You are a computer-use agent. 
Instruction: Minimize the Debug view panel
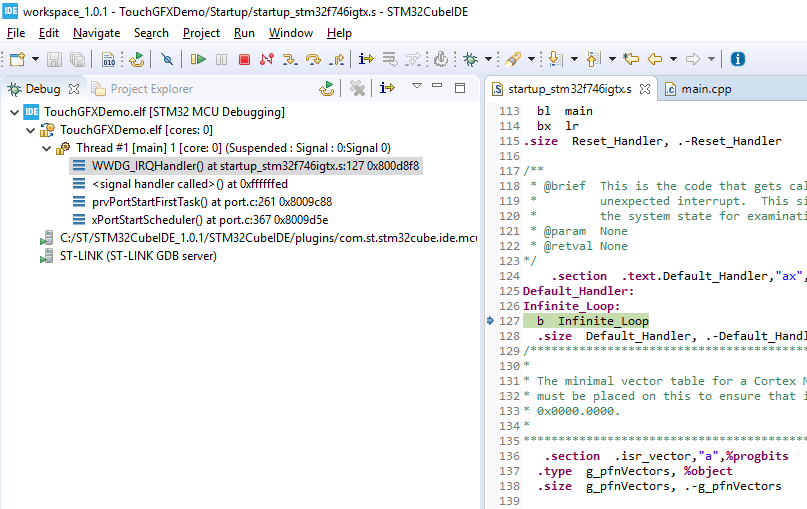pos(437,86)
